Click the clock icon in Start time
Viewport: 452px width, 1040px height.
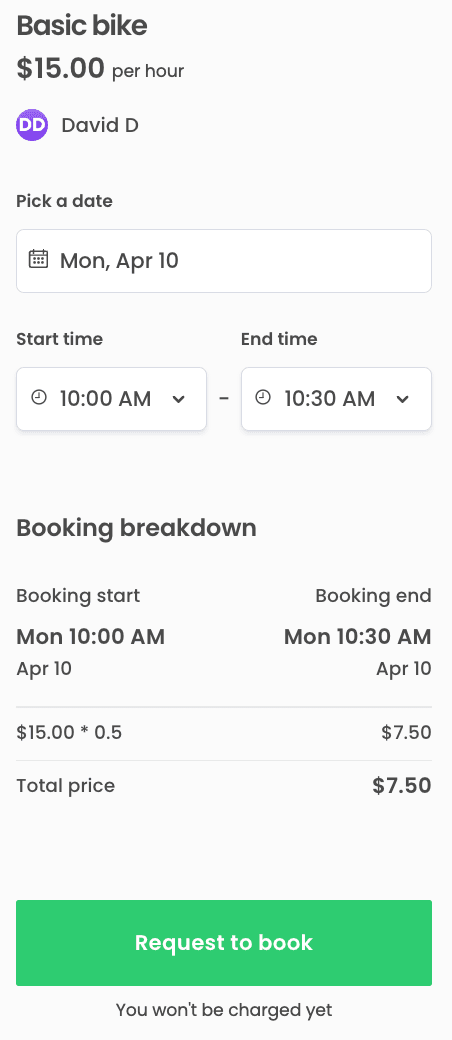(39, 398)
